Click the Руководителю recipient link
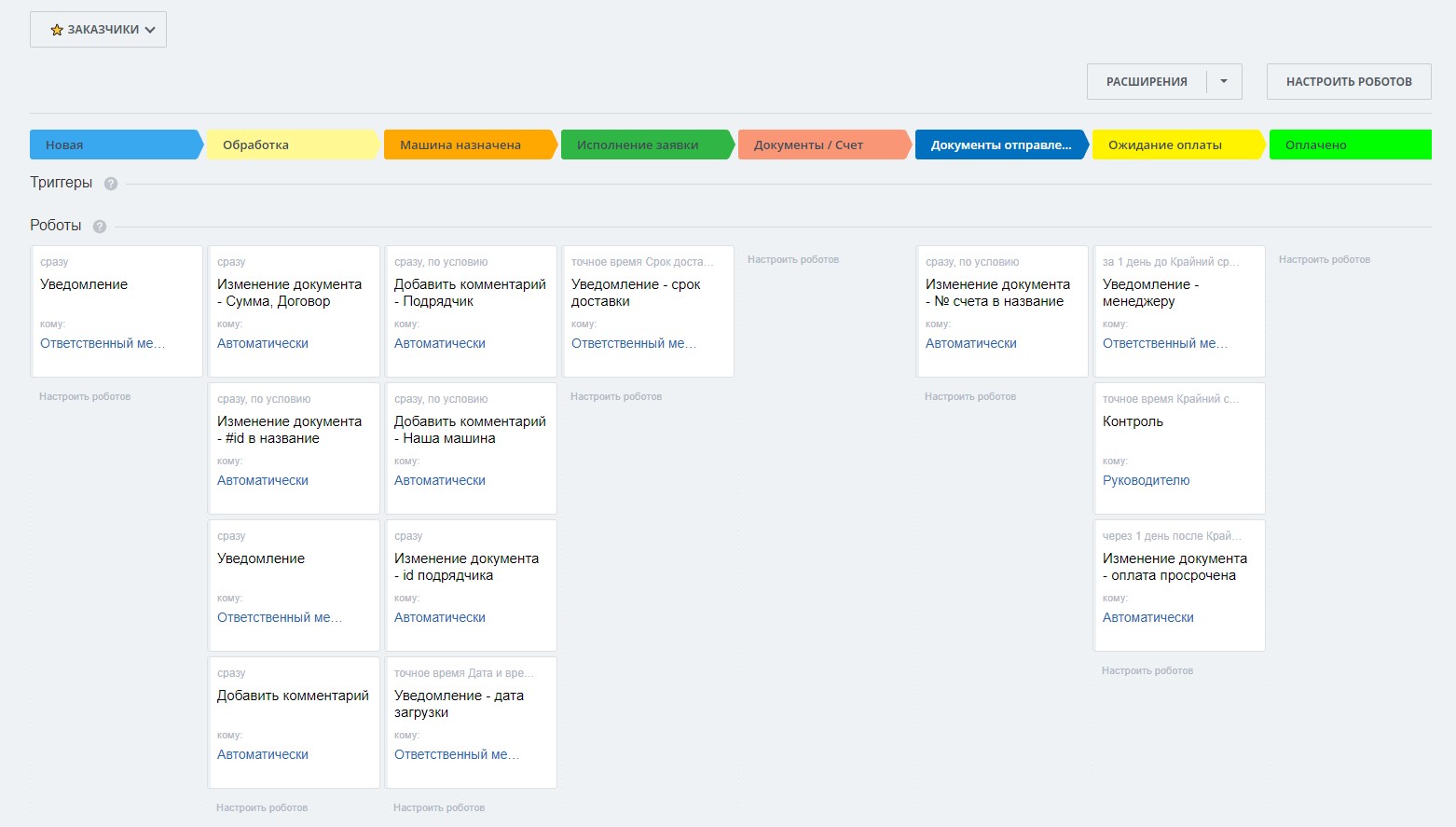The height and width of the screenshot is (827, 1456). click(1146, 480)
